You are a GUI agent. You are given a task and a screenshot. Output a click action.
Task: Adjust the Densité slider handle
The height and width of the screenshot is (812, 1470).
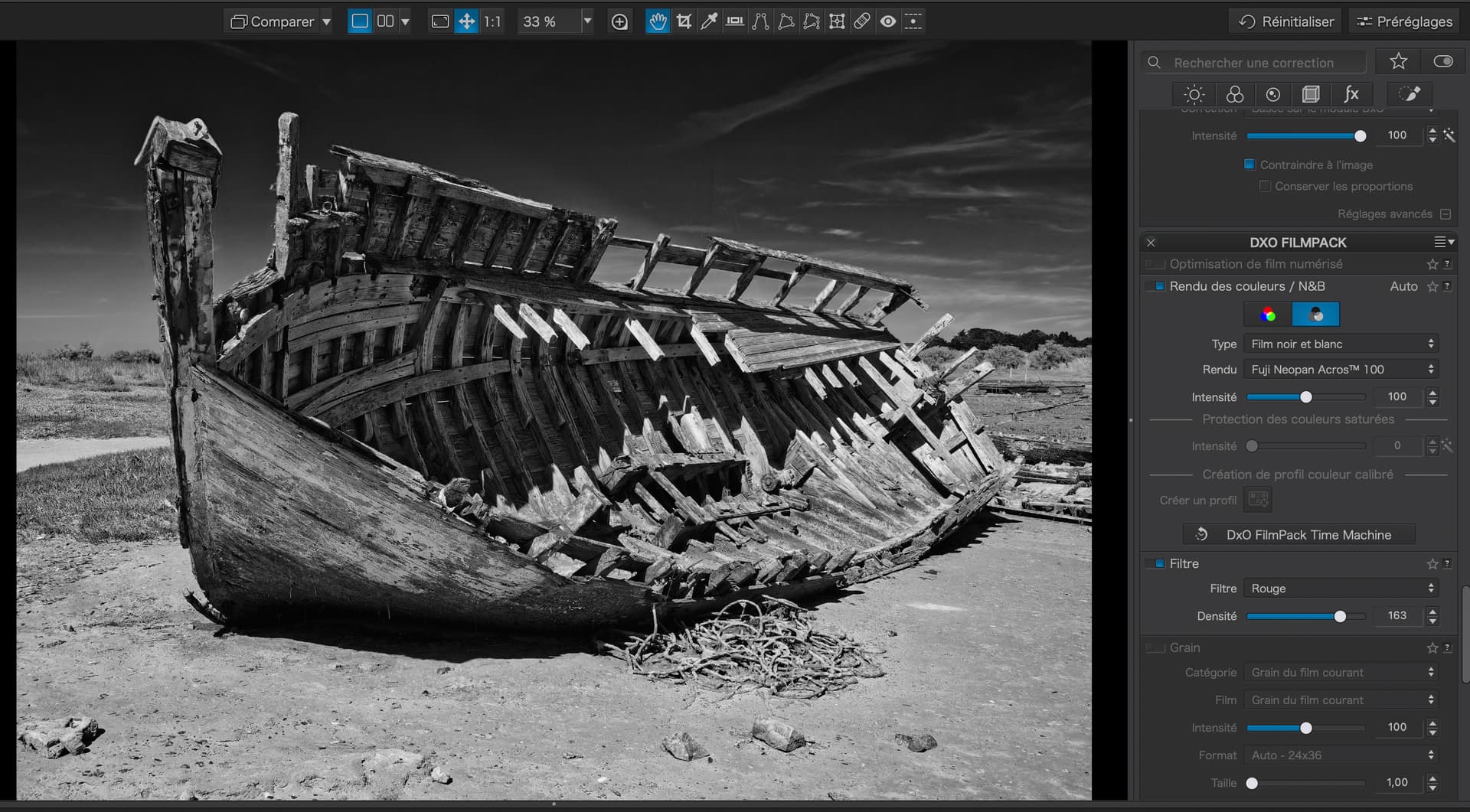(x=1340, y=616)
